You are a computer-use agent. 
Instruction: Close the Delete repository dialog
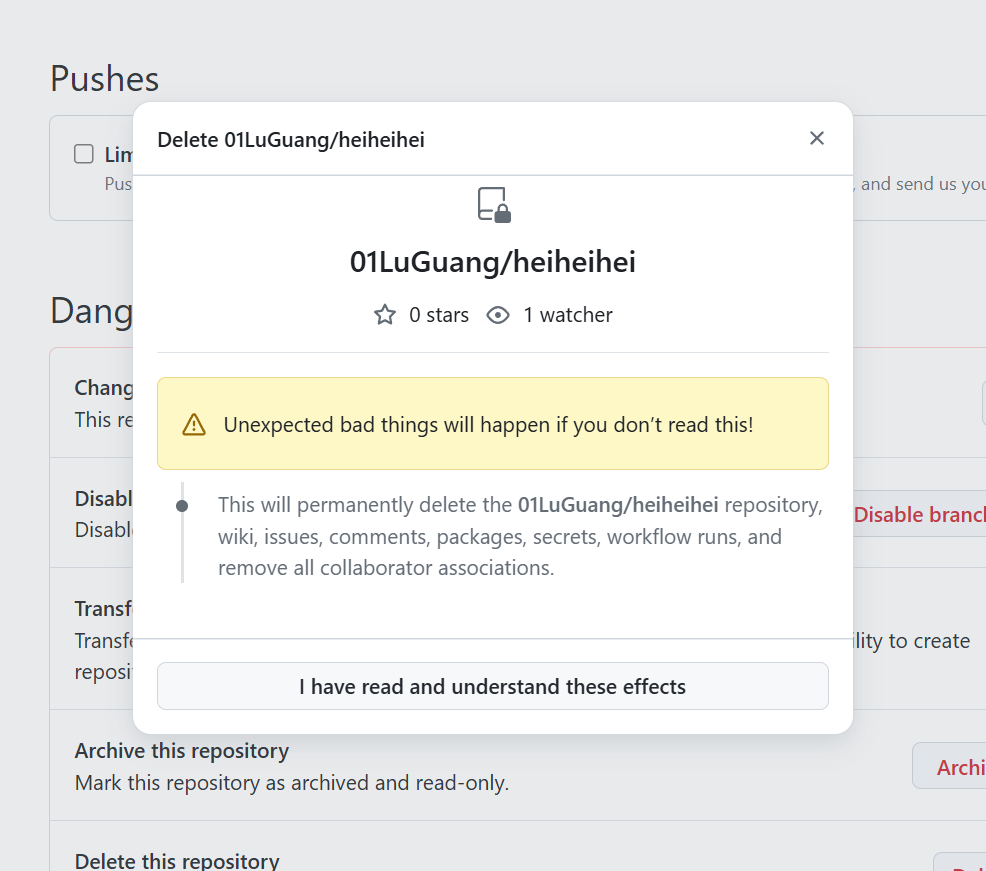(816, 138)
